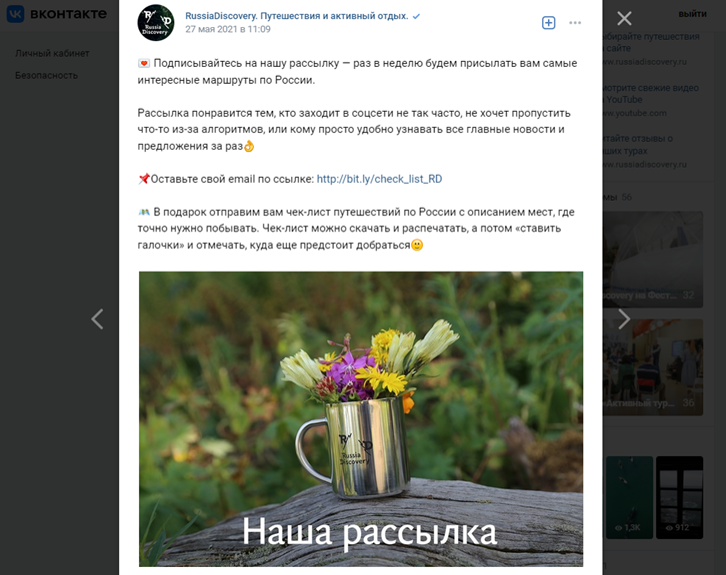Click the выйти logout link
This screenshot has height=575, width=726.
point(693,14)
